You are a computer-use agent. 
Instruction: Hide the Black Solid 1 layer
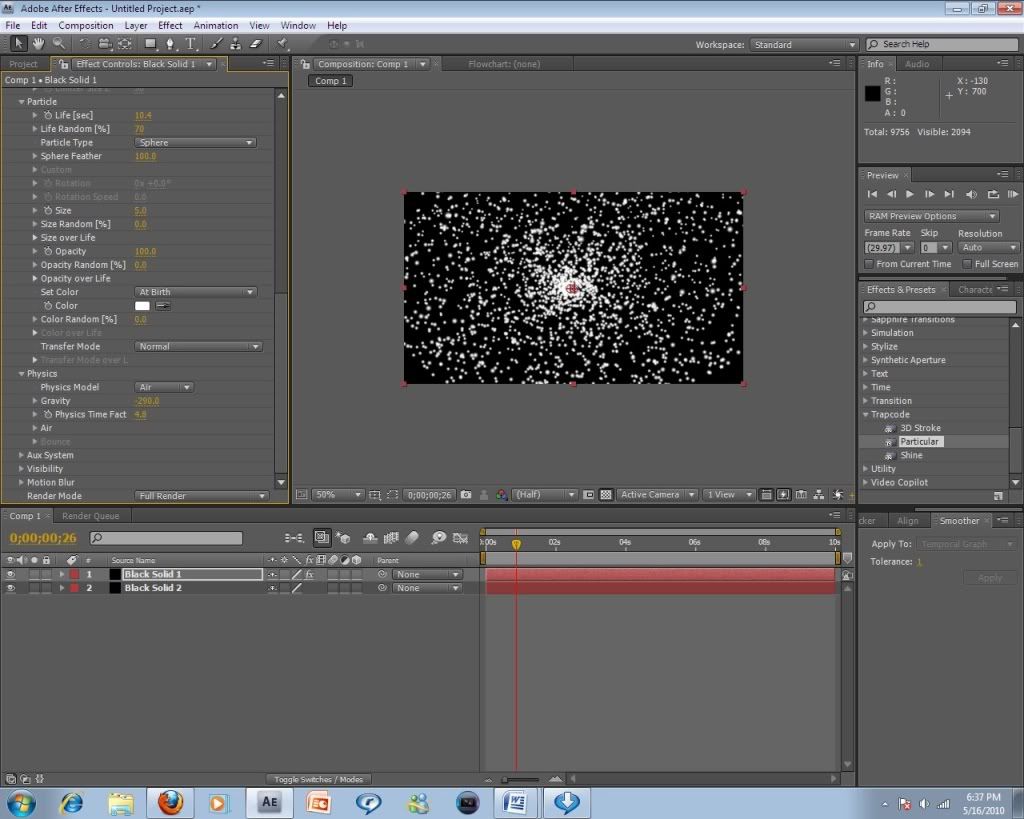click(x=11, y=575)
